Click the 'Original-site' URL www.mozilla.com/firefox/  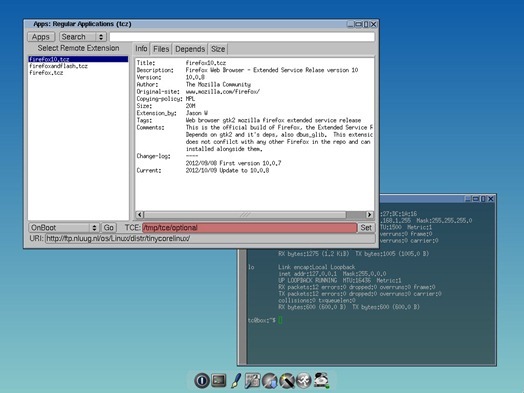tap(223, 92)
